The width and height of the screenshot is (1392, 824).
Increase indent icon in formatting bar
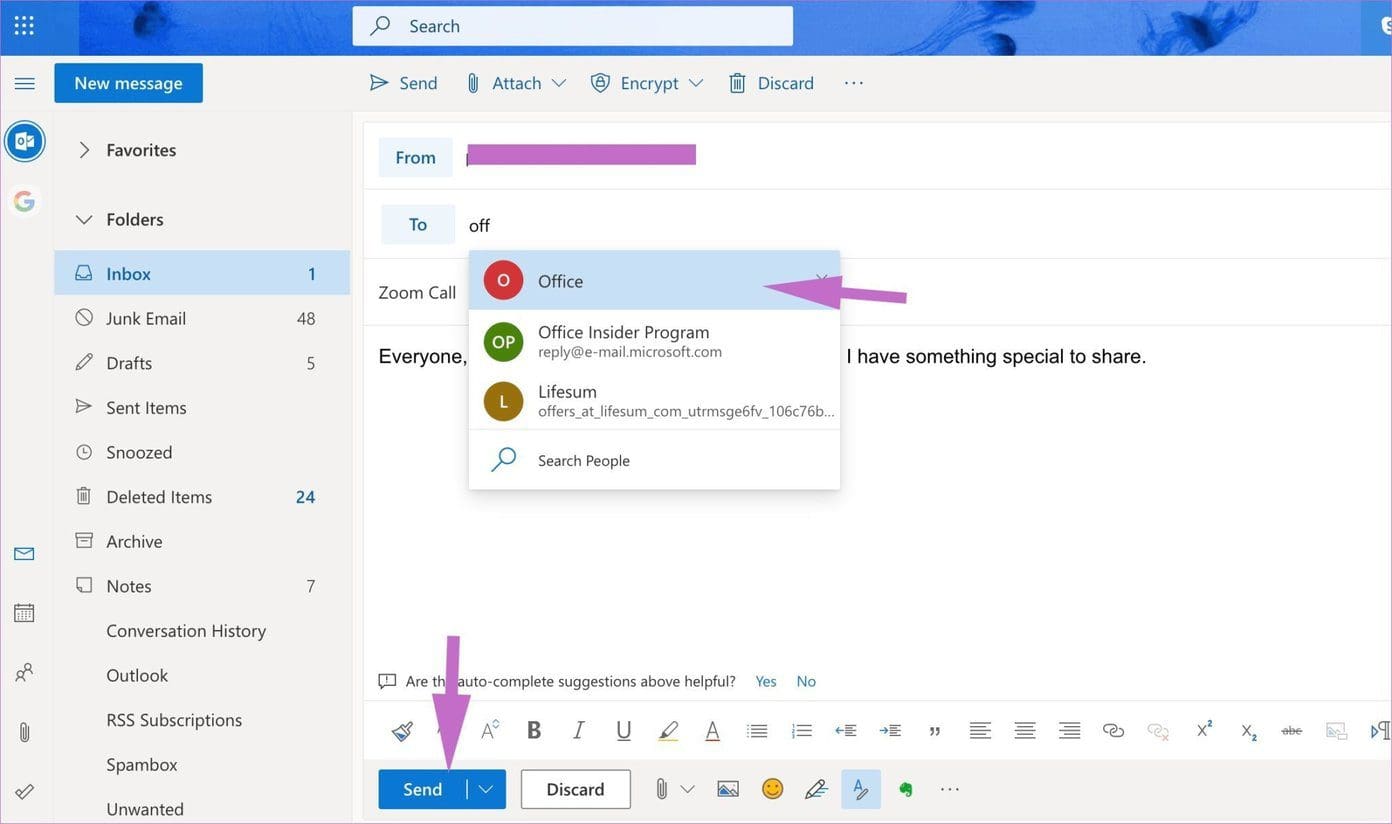(890, 731)
